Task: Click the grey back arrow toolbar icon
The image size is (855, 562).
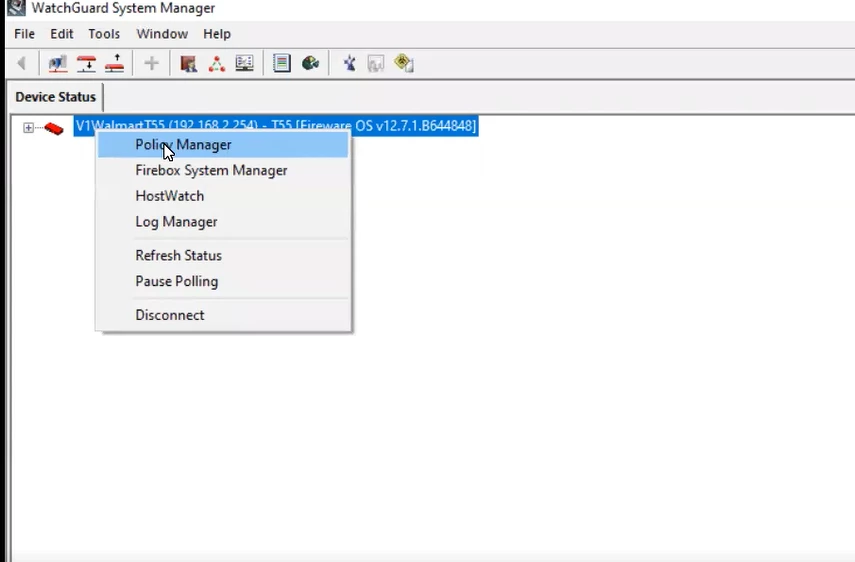Action: 22,63
